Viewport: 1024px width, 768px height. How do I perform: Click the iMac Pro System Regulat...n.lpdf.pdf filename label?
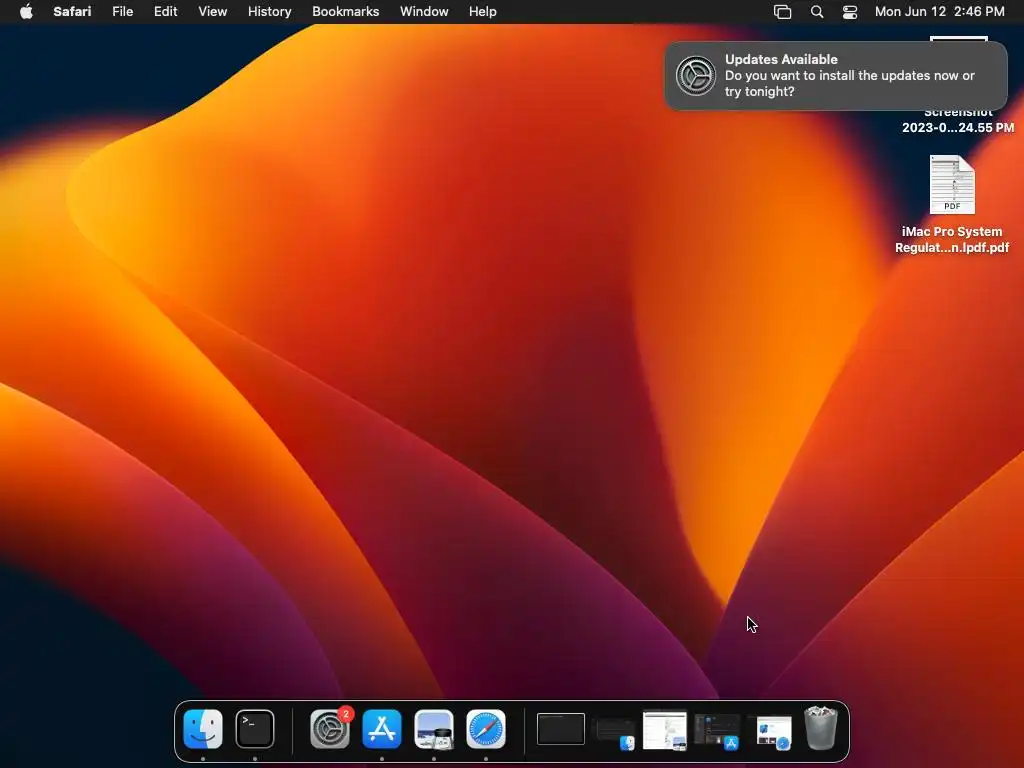(952, 240)
